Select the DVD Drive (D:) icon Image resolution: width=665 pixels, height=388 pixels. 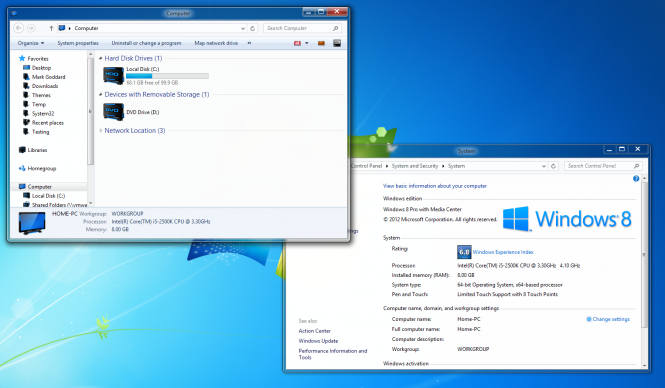pos(113,112)
